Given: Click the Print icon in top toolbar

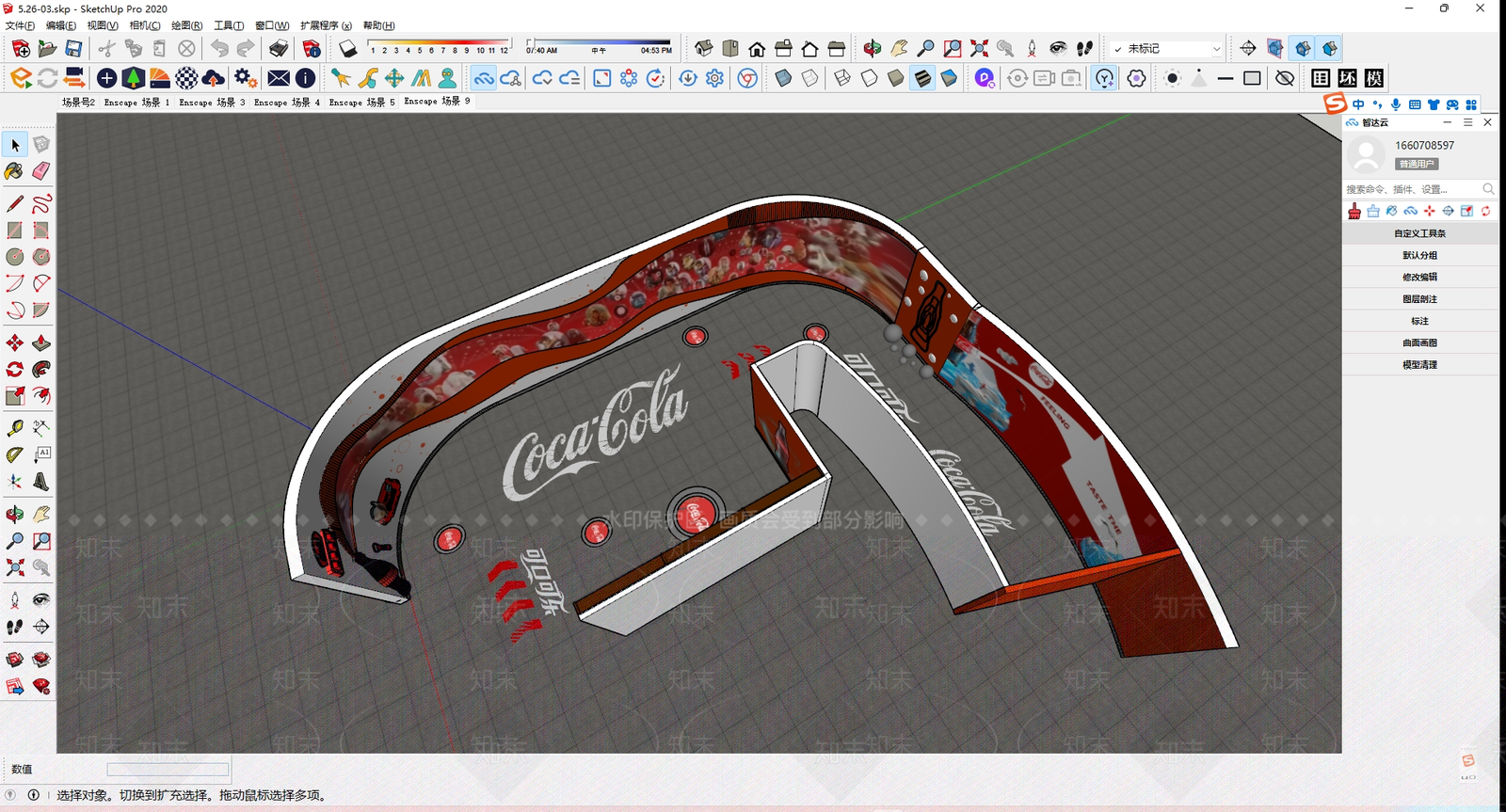Looking at the screenshot, I should [279, 48].
